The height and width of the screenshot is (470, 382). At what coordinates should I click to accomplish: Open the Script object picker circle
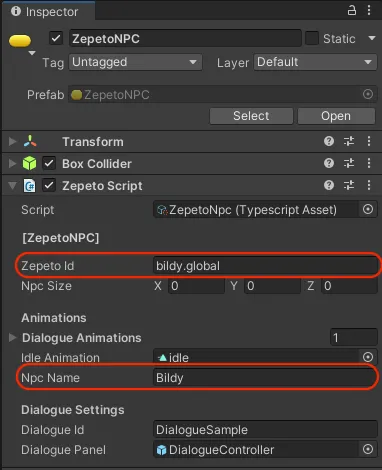click(x=368, y=209)
